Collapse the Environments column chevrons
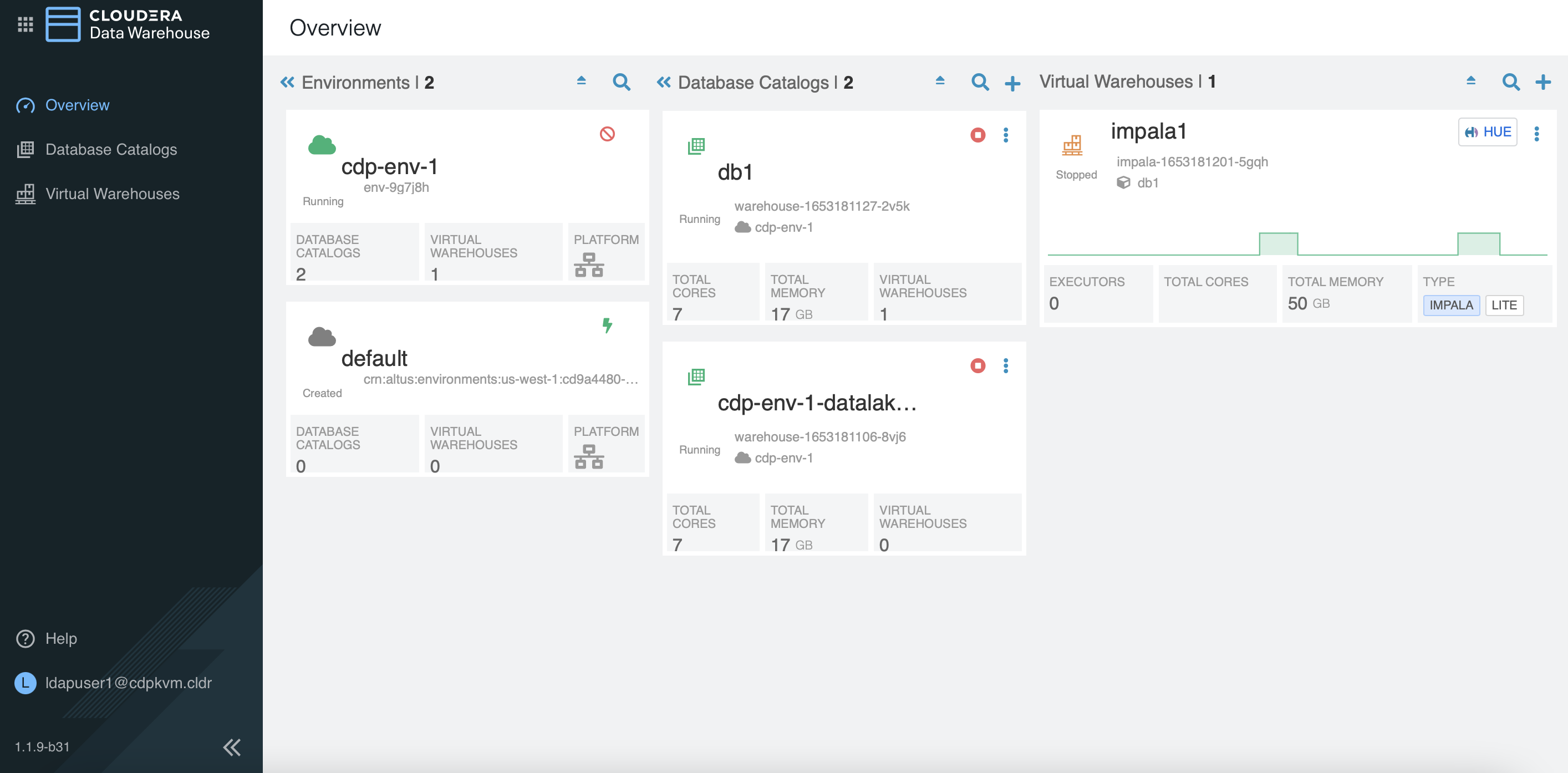 pyautogui.click(x=287, y=82)
